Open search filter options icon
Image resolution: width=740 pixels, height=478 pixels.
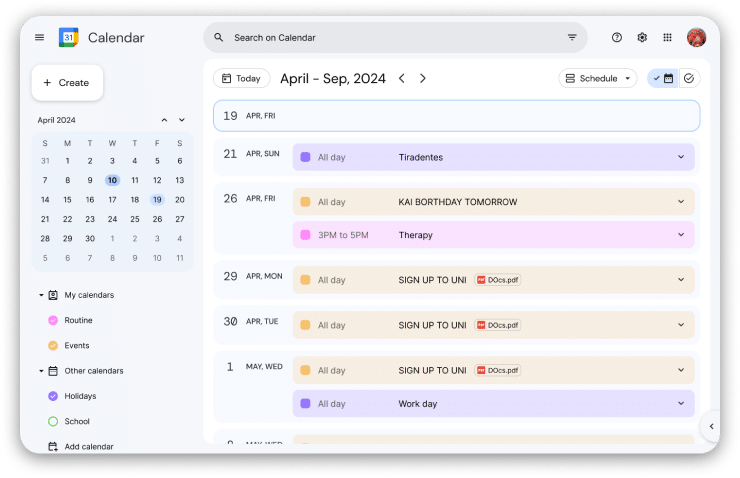click(x=572, y=37)
